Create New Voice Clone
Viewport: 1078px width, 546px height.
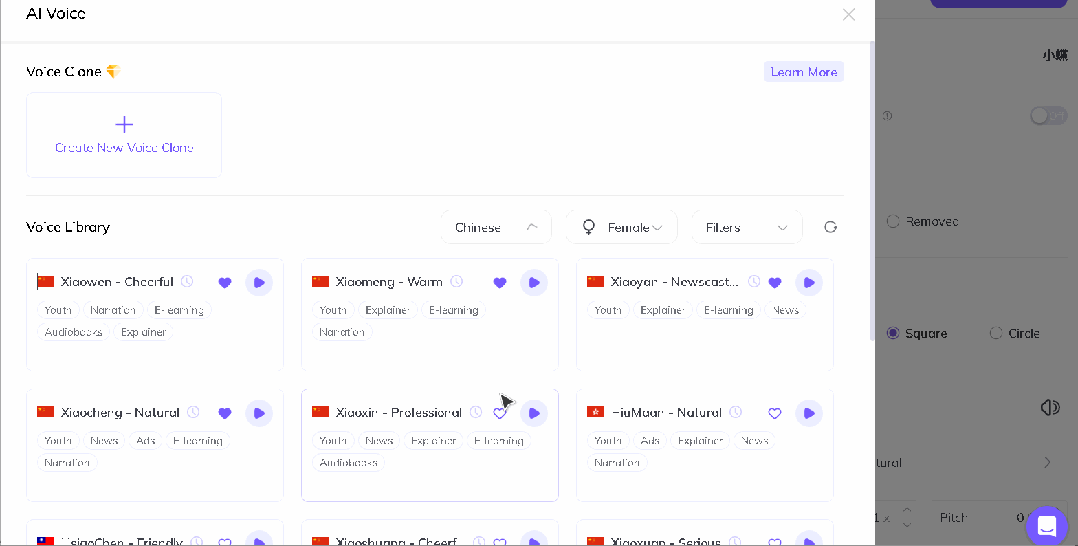click(x=124, y=135)
